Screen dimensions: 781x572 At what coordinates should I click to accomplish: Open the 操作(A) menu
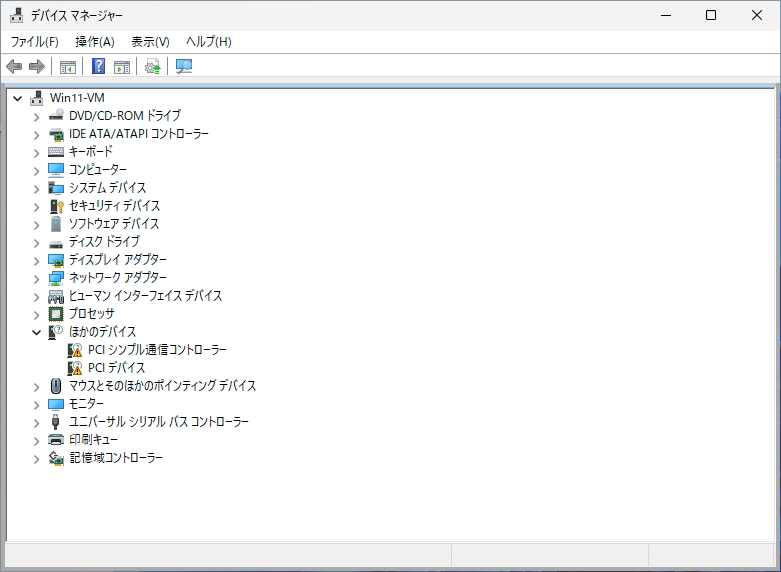point(95,42)
